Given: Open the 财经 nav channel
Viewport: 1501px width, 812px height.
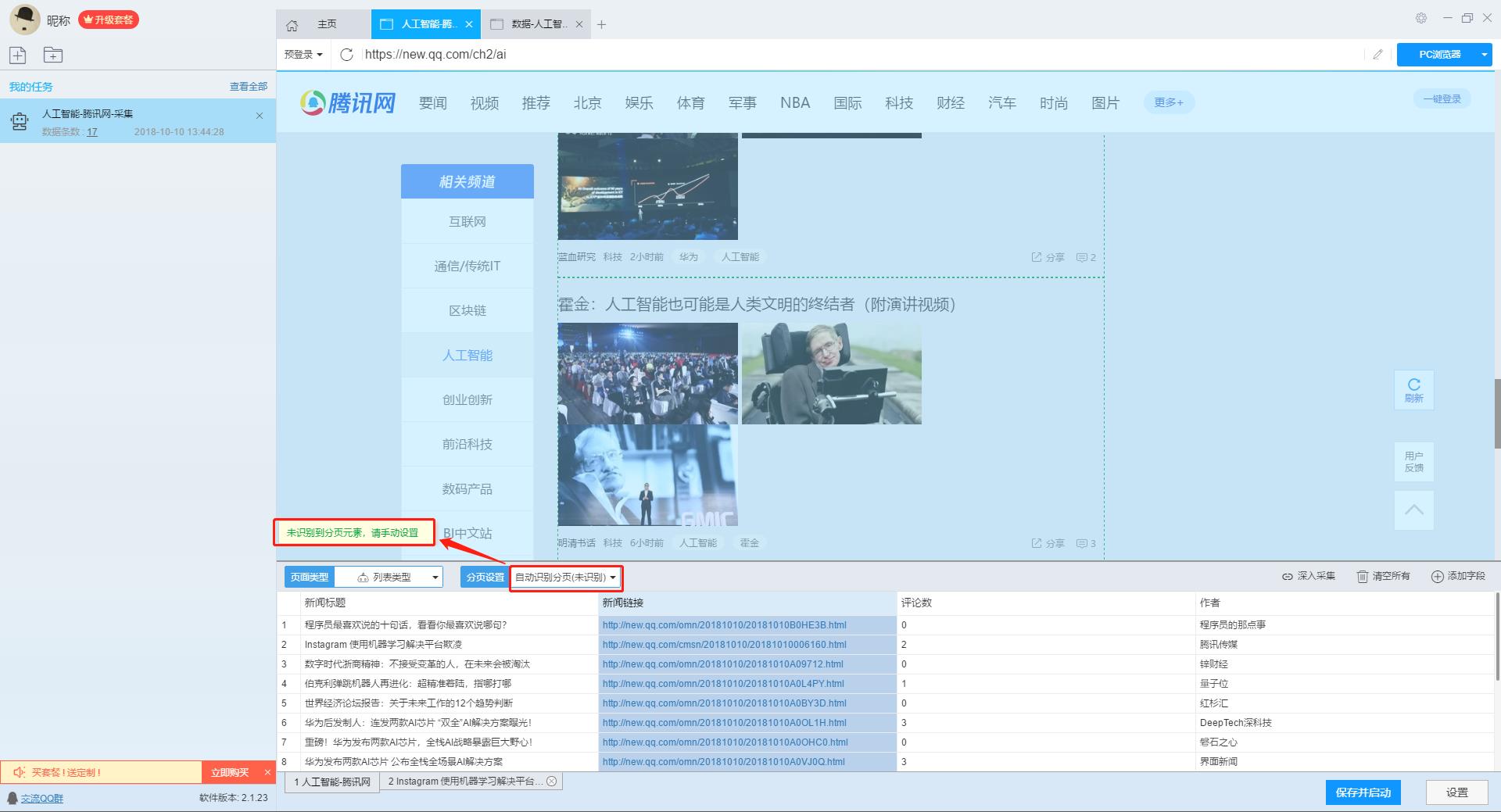Looking at the screenshot, I should coord(951,102).
